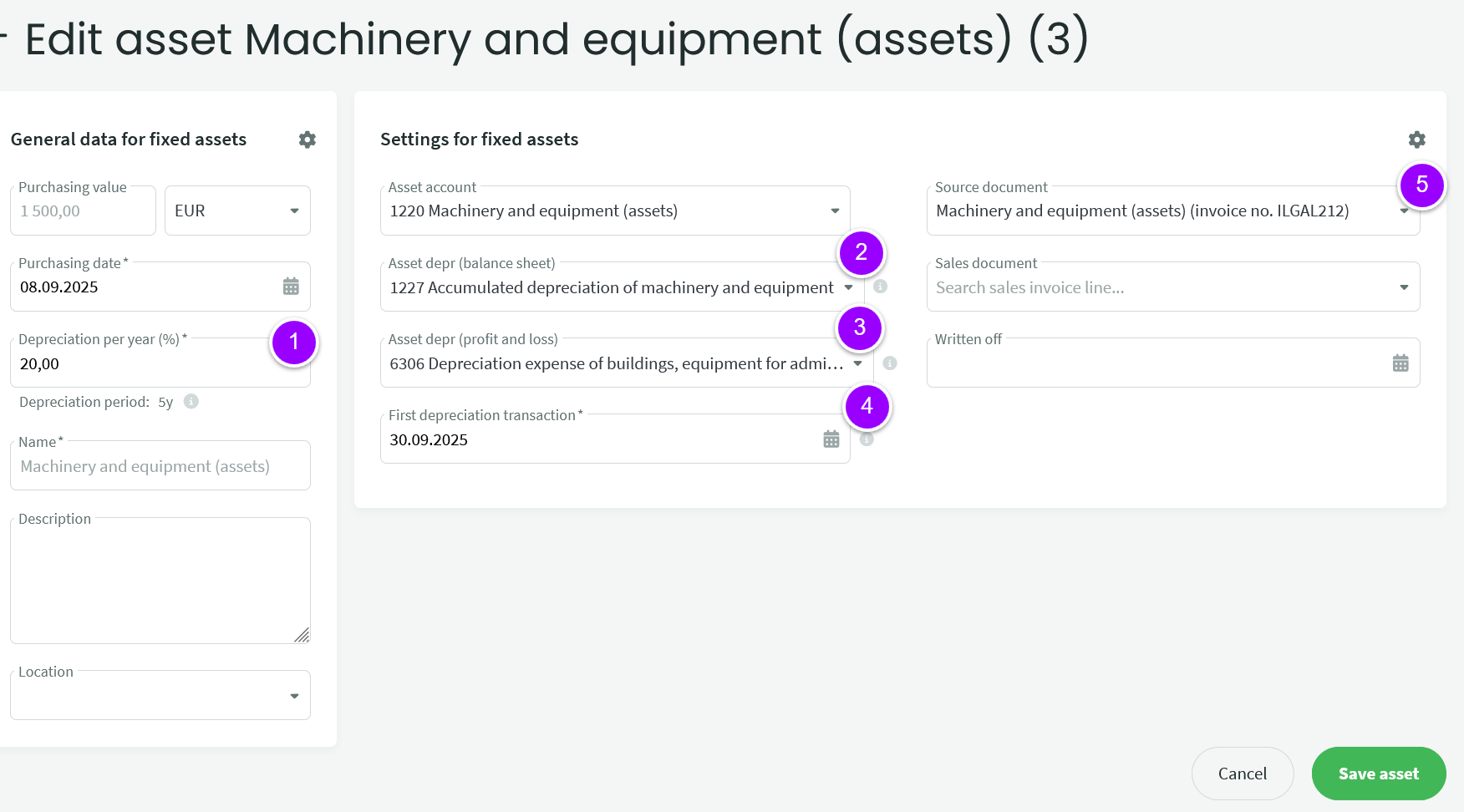Open General data for fixed assets settings gear

308,140
